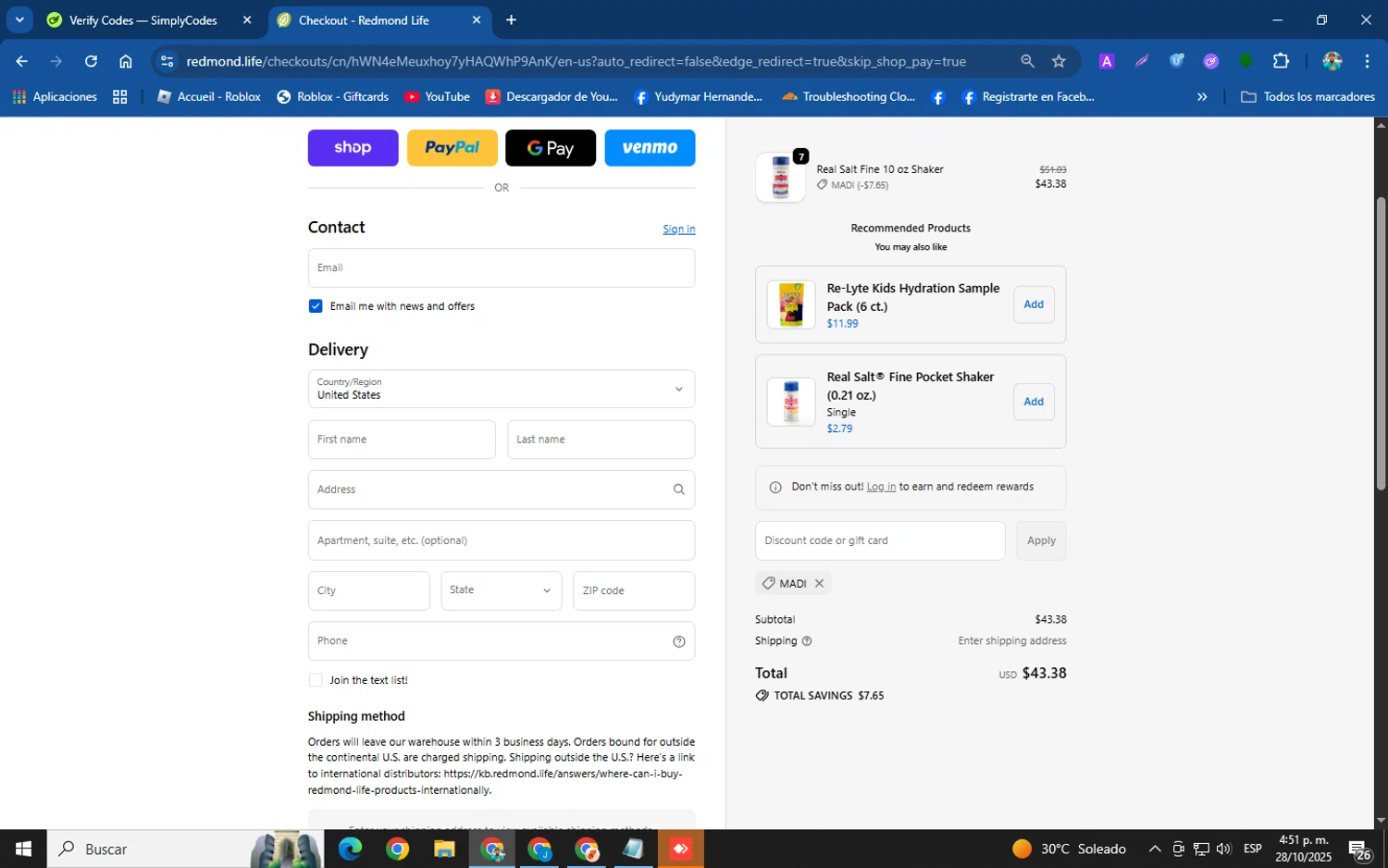Click the purple A extension icon
Image resolution: width=1388 pixels, height=868 pixels.
coord(1106,61)
